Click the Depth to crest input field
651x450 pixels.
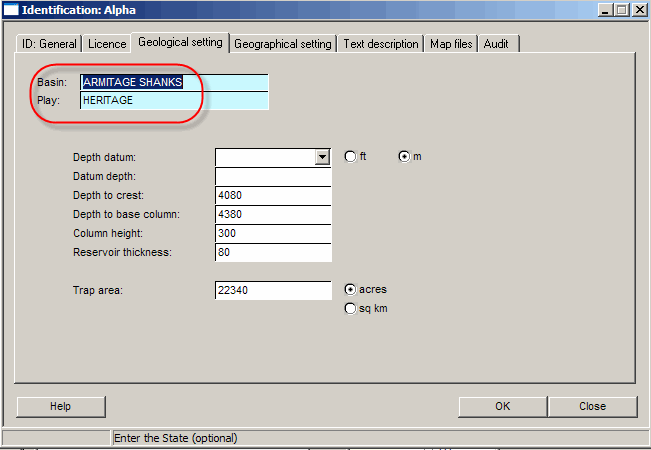pyautogui.click(x=272, y=195)
